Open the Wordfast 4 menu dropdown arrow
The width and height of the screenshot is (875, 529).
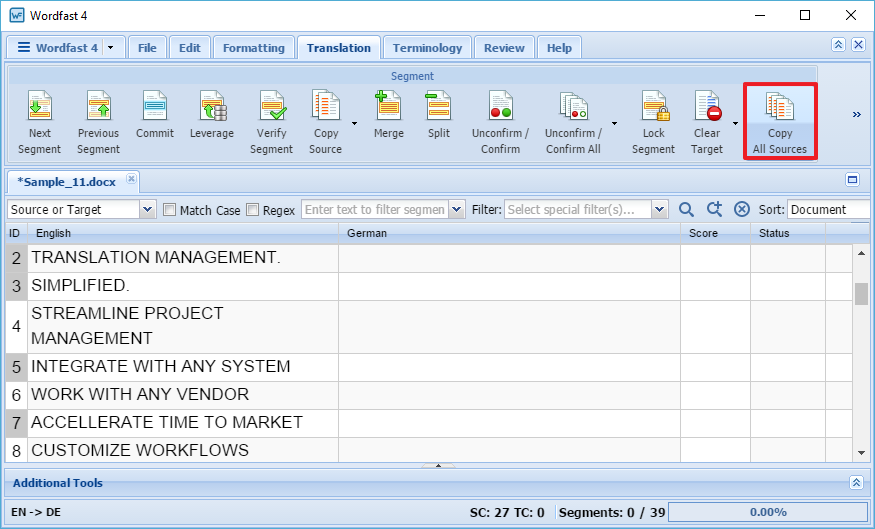point(110,48)
